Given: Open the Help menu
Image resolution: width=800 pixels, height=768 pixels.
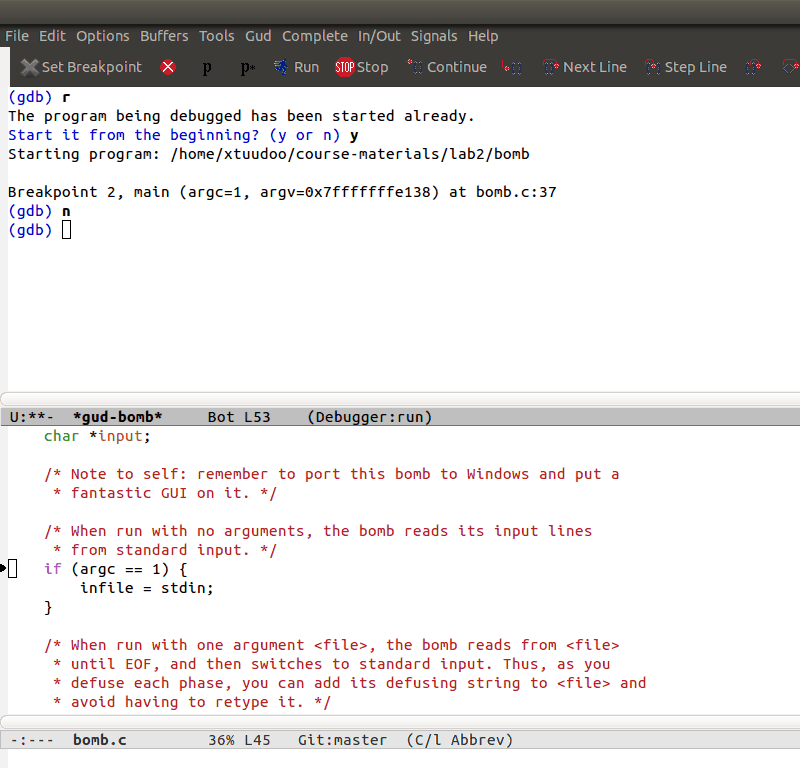Looking at the screenshot, I should [483, 36].
